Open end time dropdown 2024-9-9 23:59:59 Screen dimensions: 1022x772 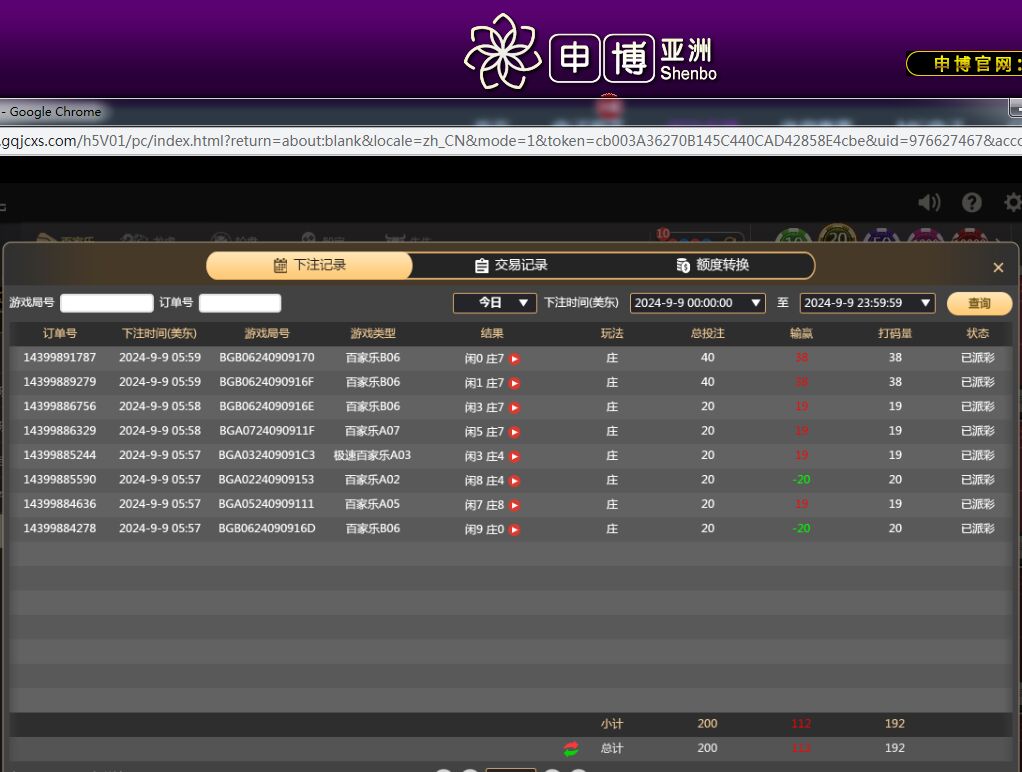pyautogui.click(x=867, y=303)
